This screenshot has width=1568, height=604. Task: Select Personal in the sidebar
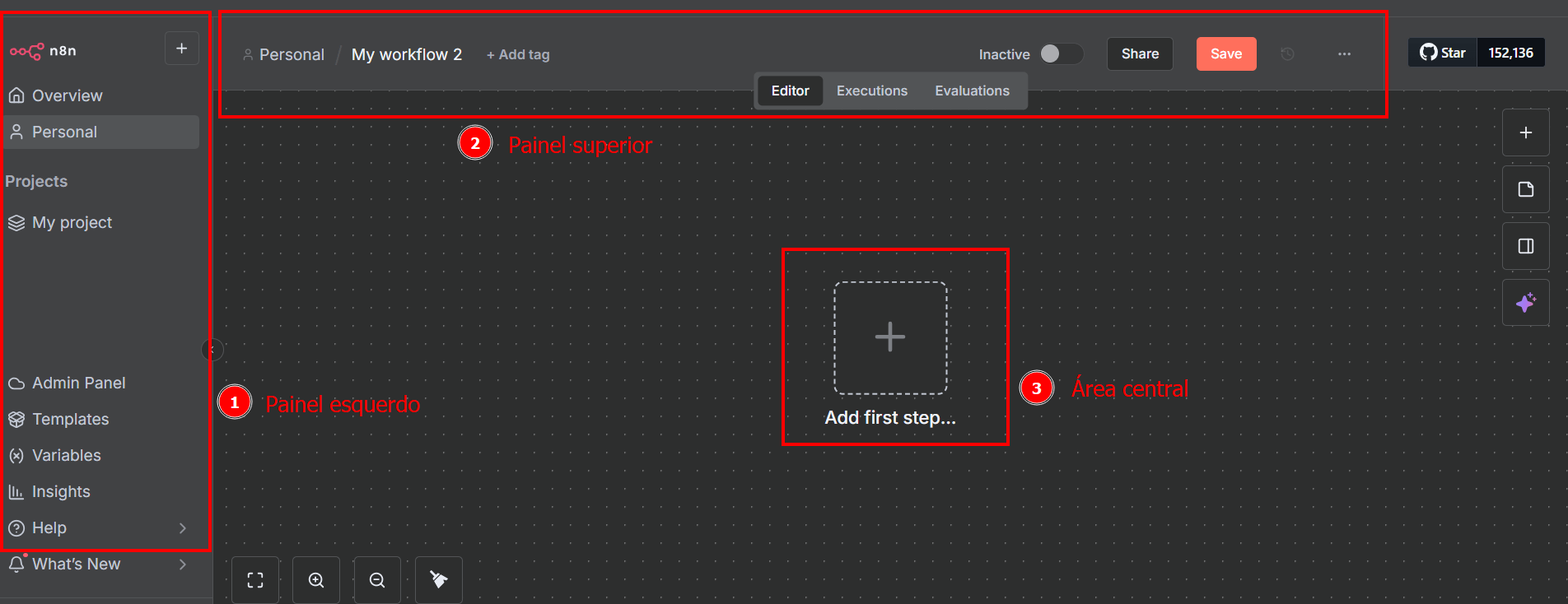(101, 132)
